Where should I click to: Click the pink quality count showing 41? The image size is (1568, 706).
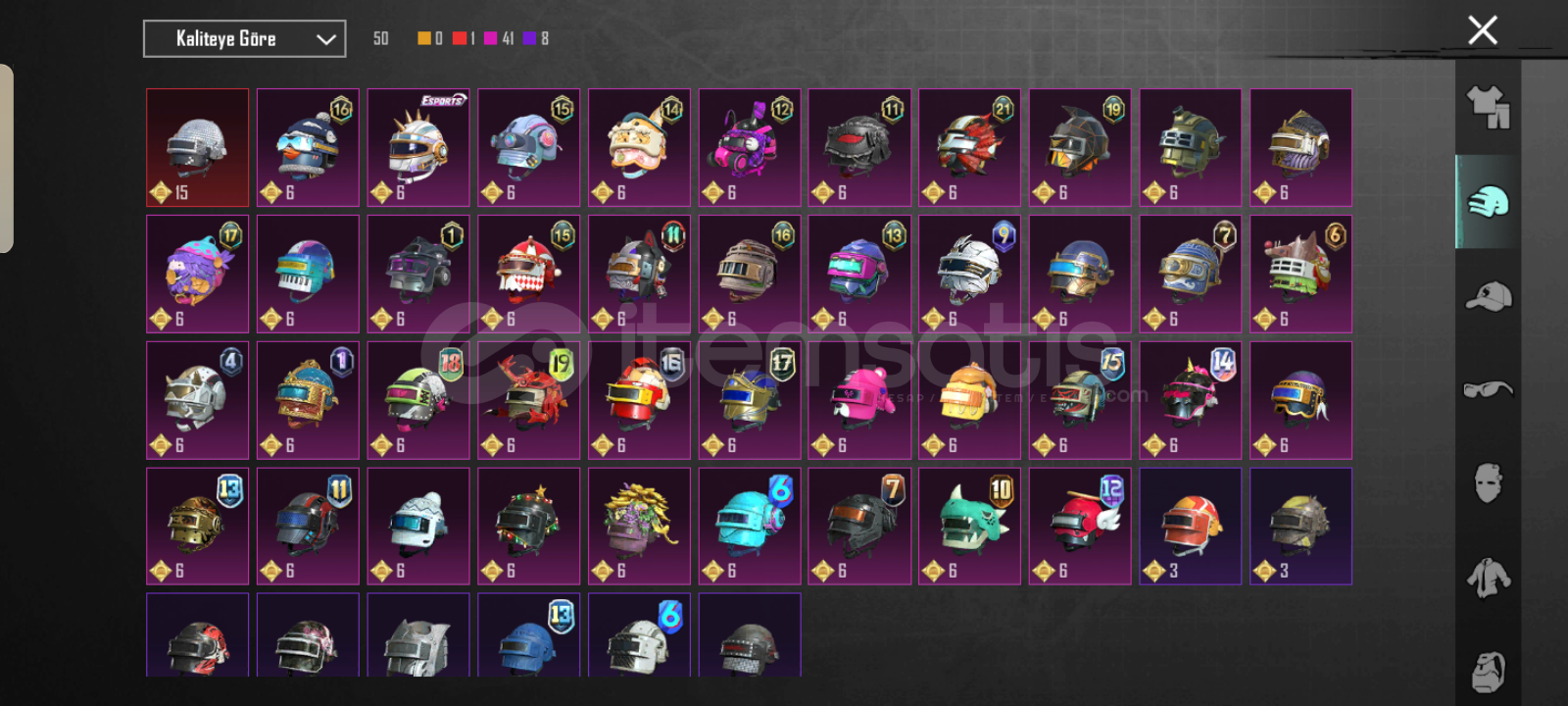click(x=499, y=38)
